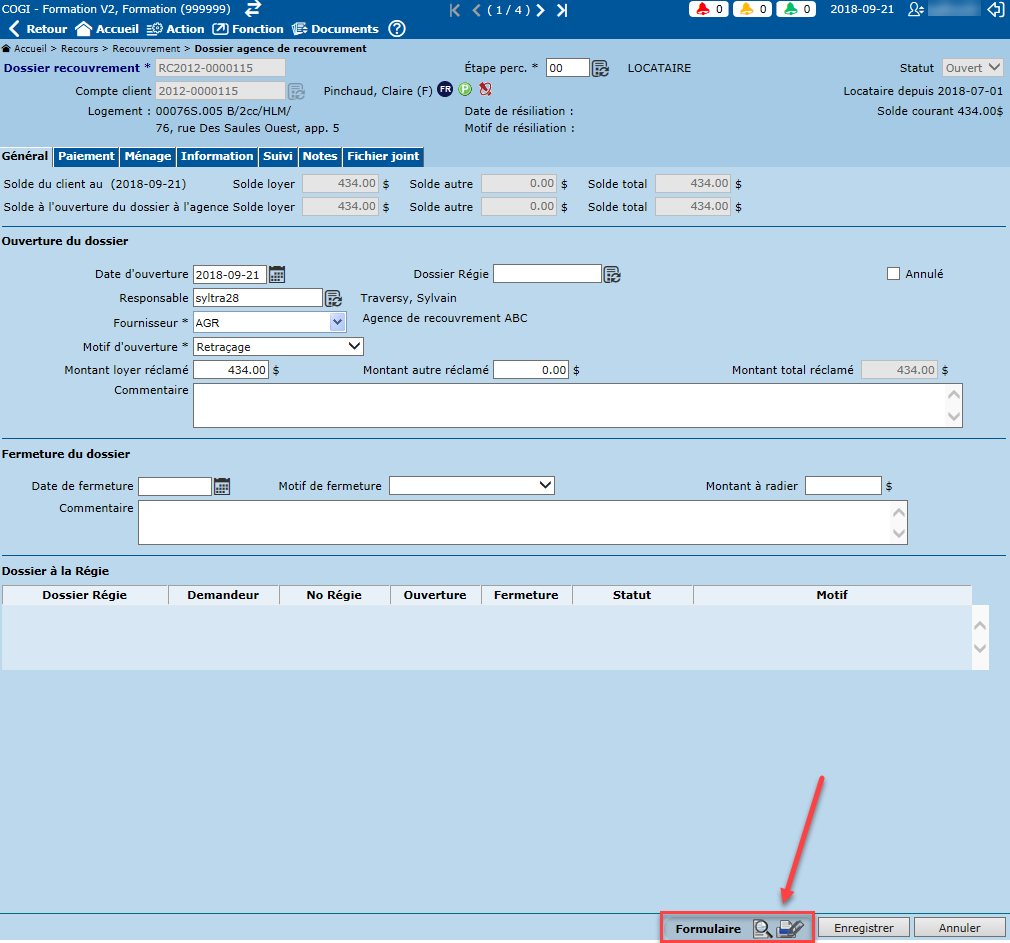The width and height of the screenshot is (1010, 943).
Task: Open the Fichier joint tab
Action: (383, 156)
